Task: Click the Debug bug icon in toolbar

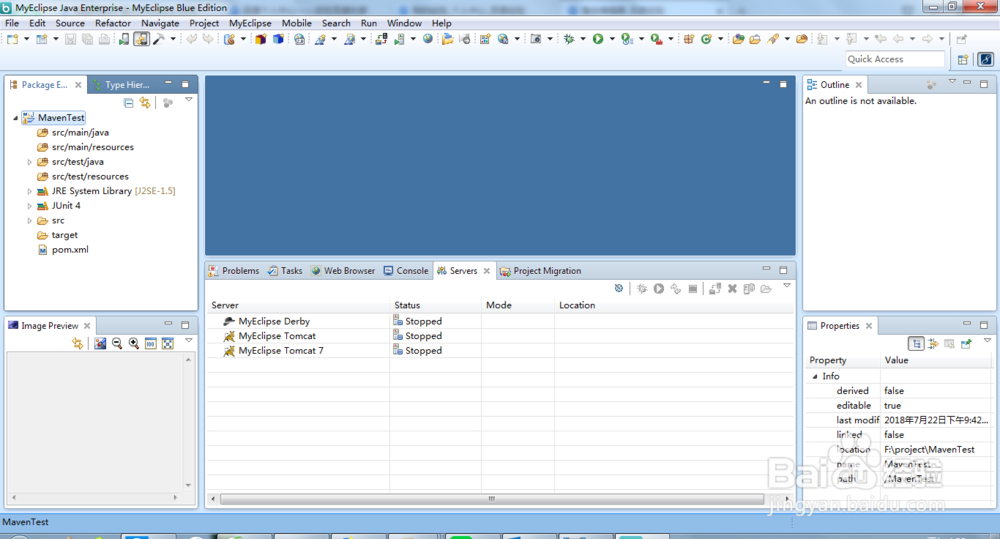Action: tap(569, 40)
